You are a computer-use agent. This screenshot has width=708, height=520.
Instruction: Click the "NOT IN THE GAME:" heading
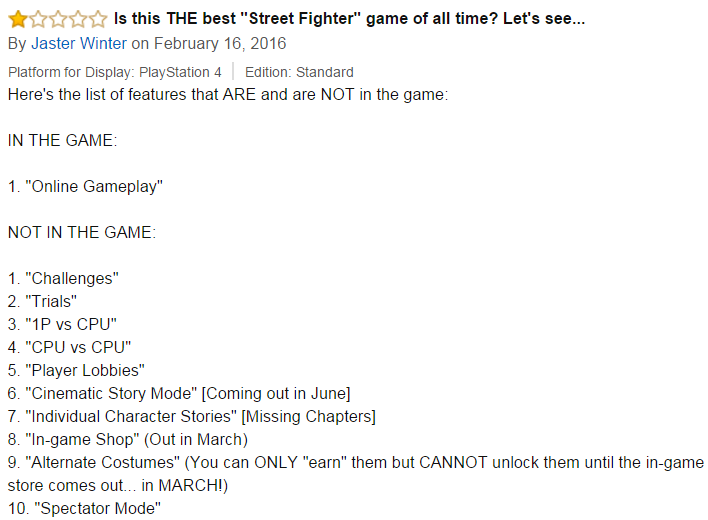[x=82, y=232]
